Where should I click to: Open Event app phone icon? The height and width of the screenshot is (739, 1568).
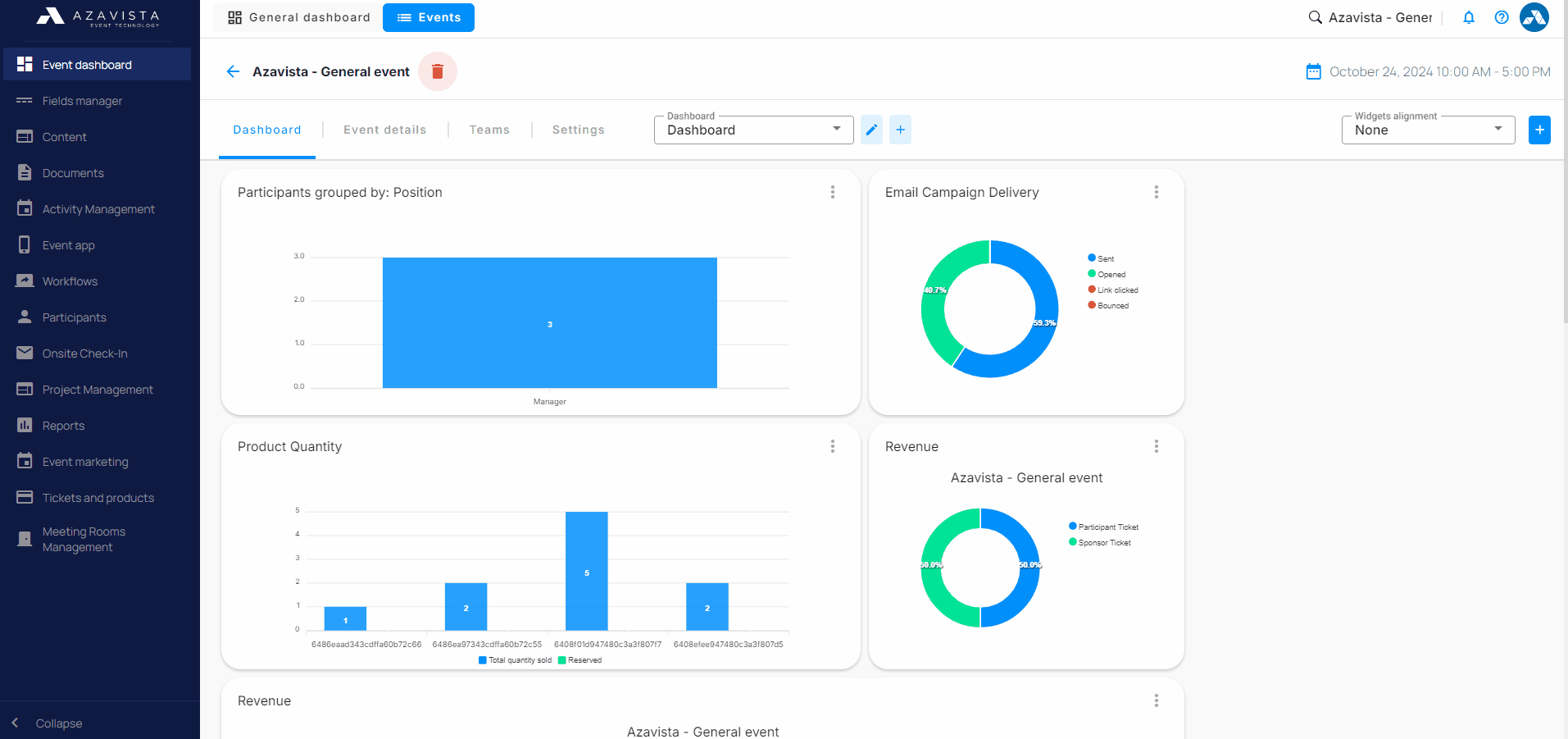(25, 245)
